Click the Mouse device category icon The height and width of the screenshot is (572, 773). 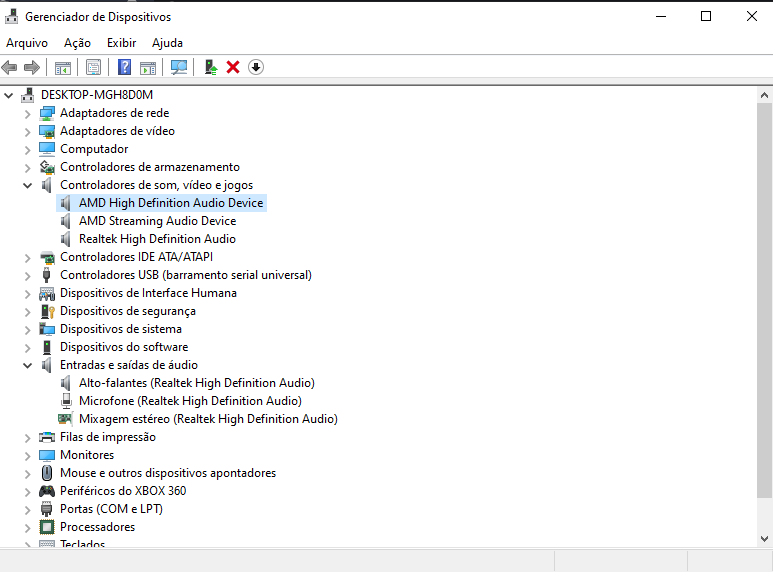tap(47, 473)
